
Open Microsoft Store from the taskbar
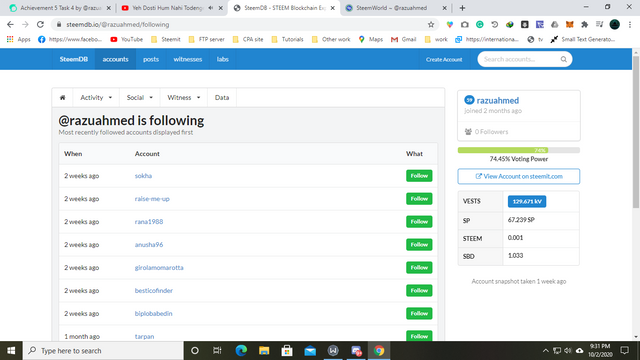pyautogui.click(x=287, y=351)
